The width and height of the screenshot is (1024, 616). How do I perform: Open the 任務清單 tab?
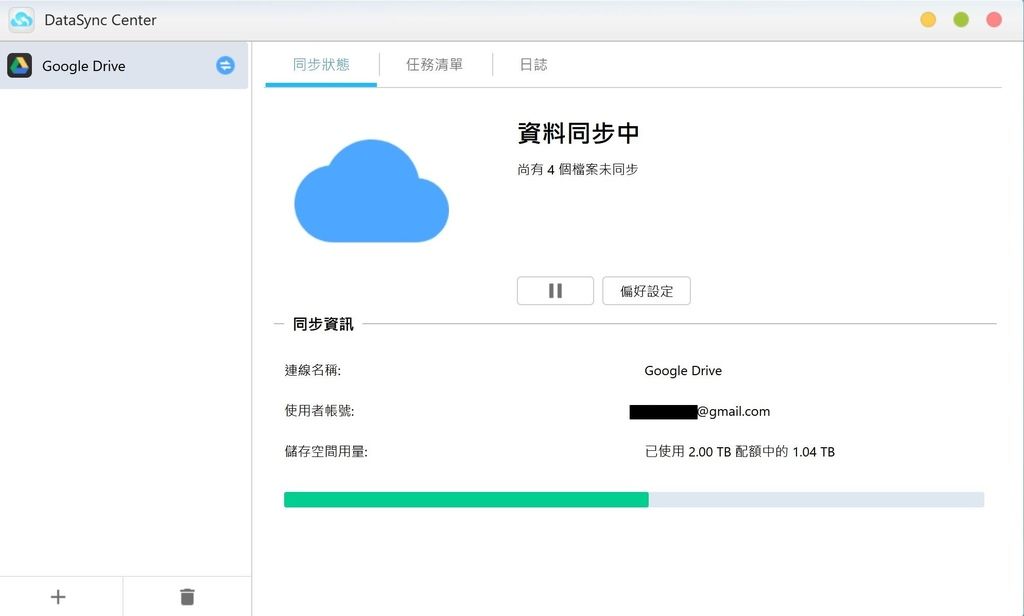point(434,65)
